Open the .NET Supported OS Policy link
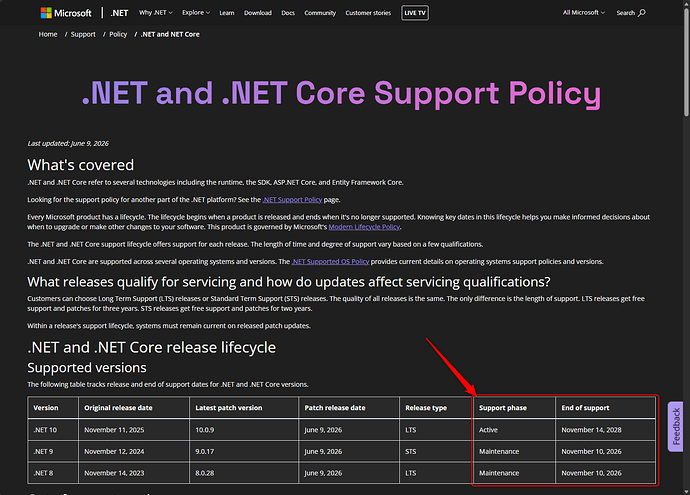 [x=330, y=262]
